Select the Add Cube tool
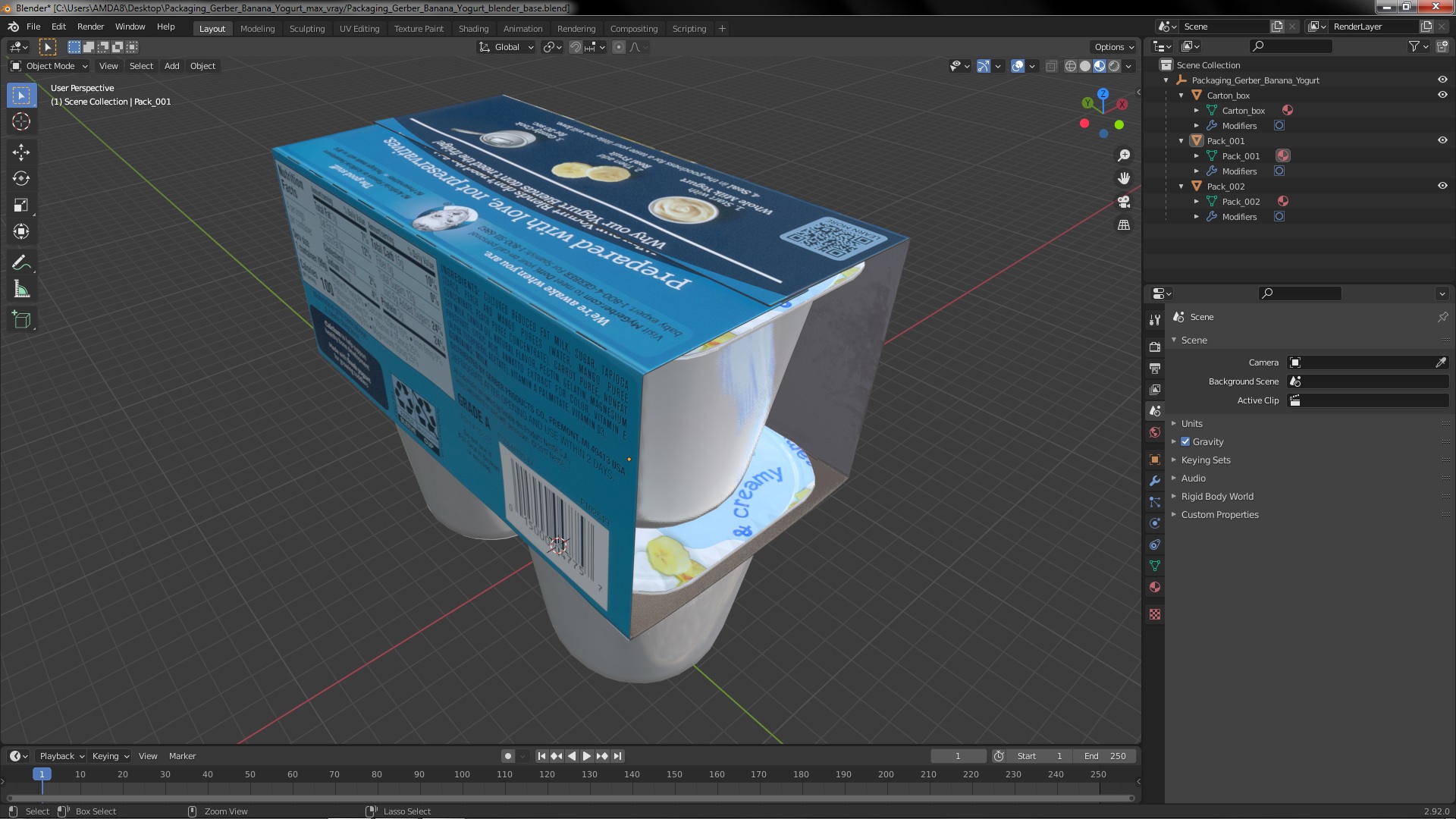The width and height of the screenshot is (1456, 819). (21, 320)
